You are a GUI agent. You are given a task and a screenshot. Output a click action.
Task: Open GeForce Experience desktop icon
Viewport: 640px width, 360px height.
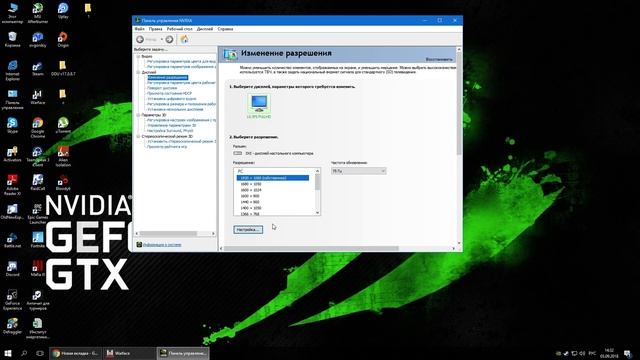[12, 300]
